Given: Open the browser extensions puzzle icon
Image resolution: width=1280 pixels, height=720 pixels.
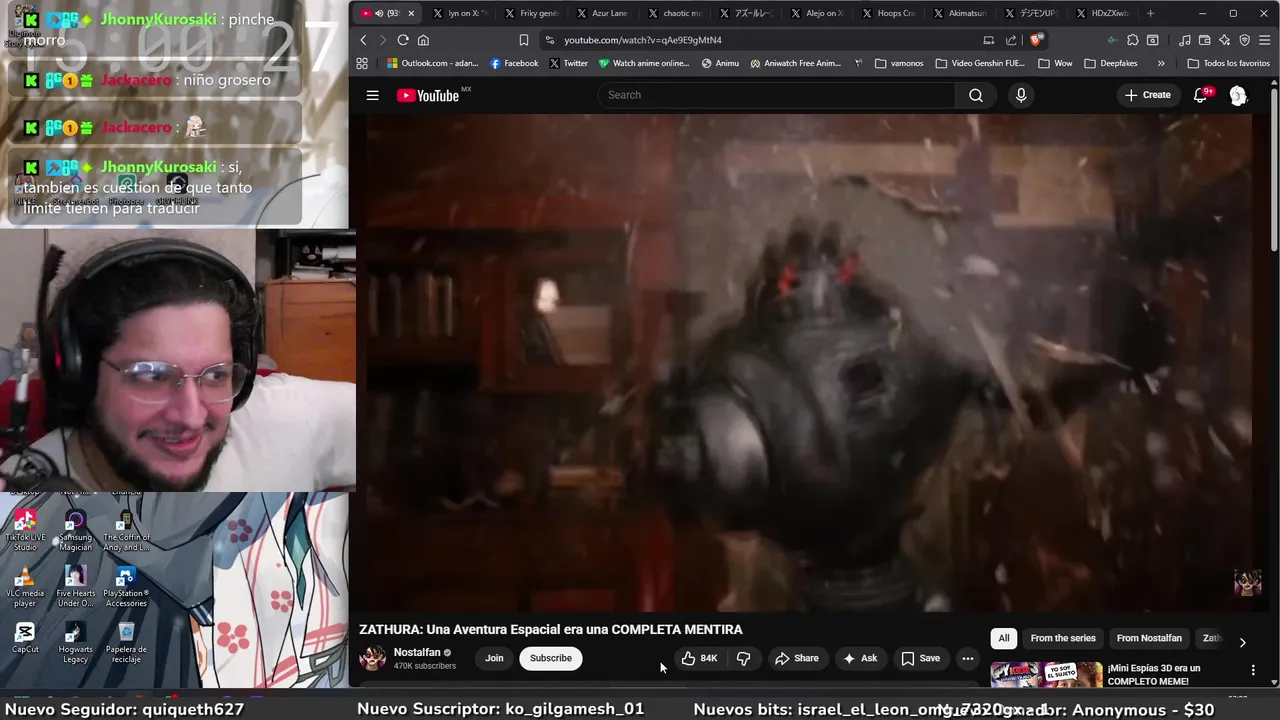Looking at the screenshot, I should (x=1132, y=40).
